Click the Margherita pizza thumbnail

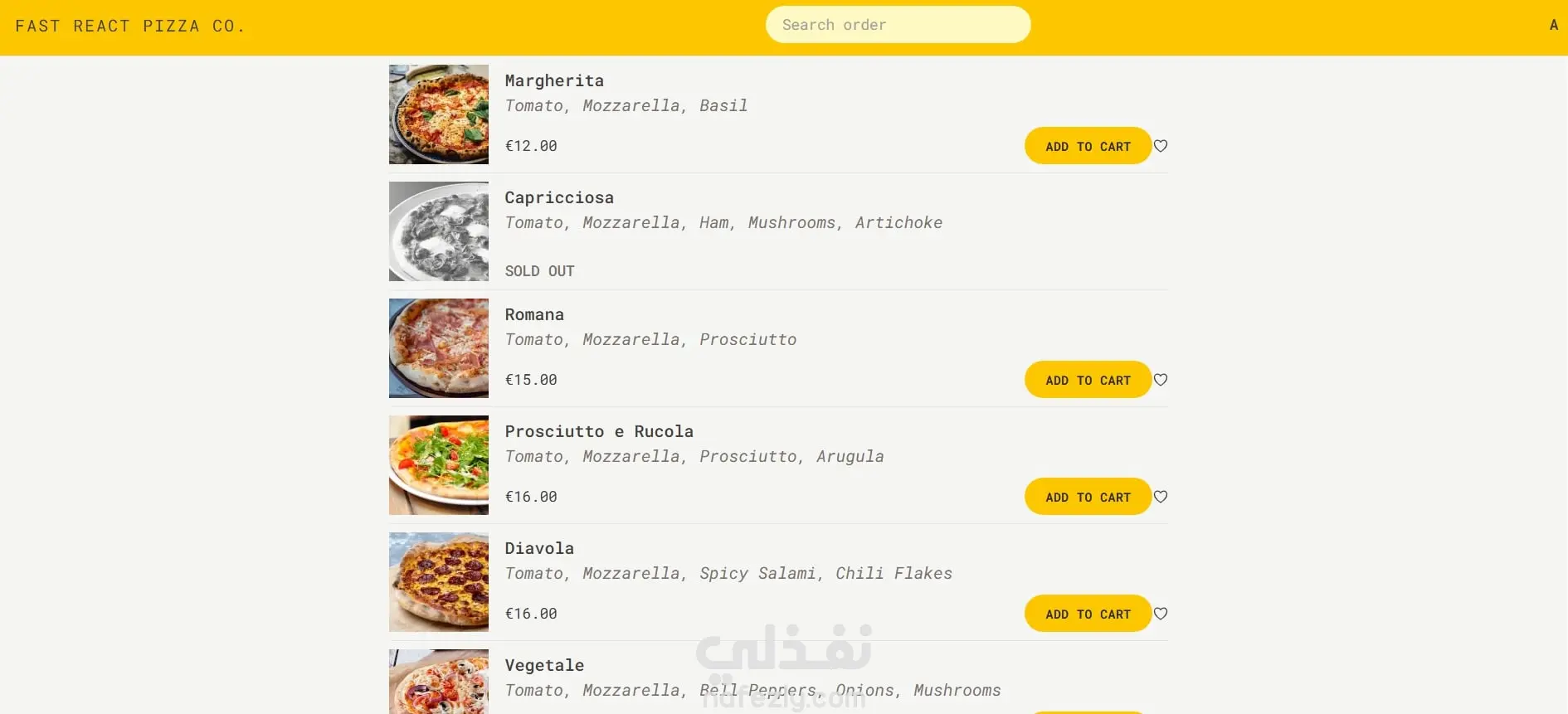(439, 114)
